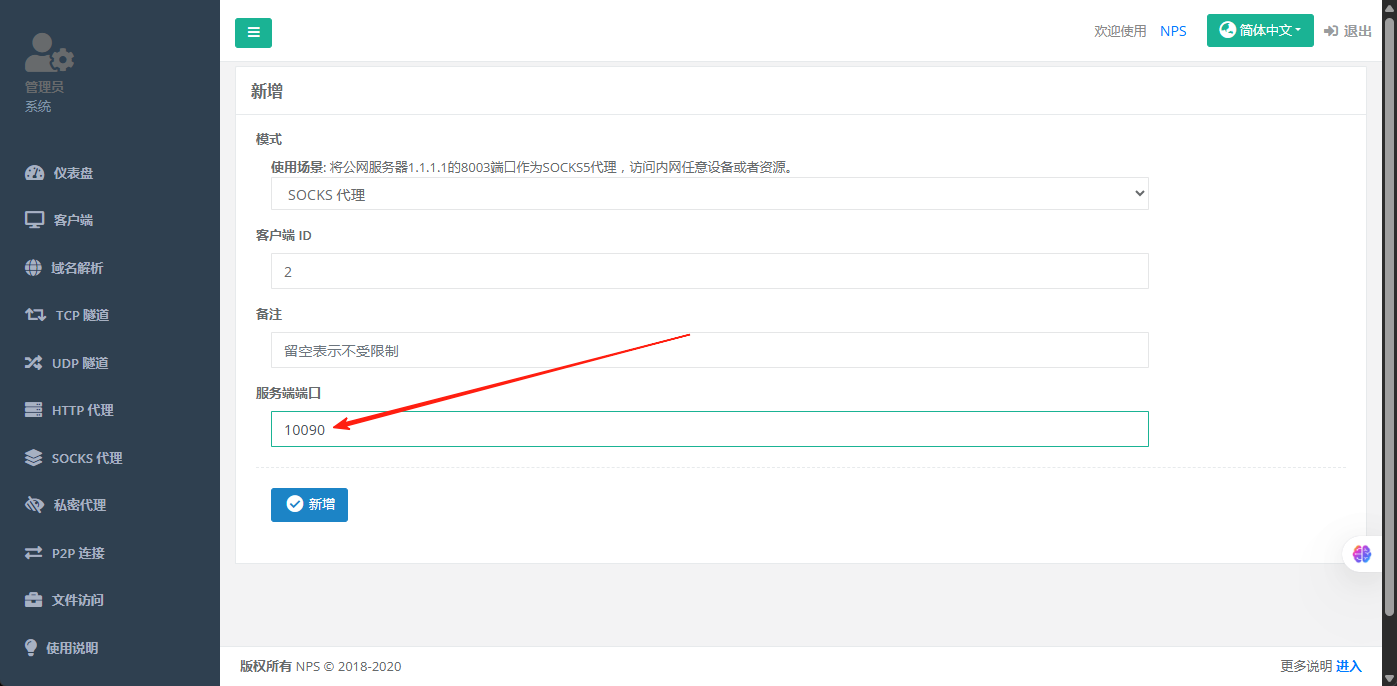
Task: Open the NPS link in header
Action: point(1173,31)
